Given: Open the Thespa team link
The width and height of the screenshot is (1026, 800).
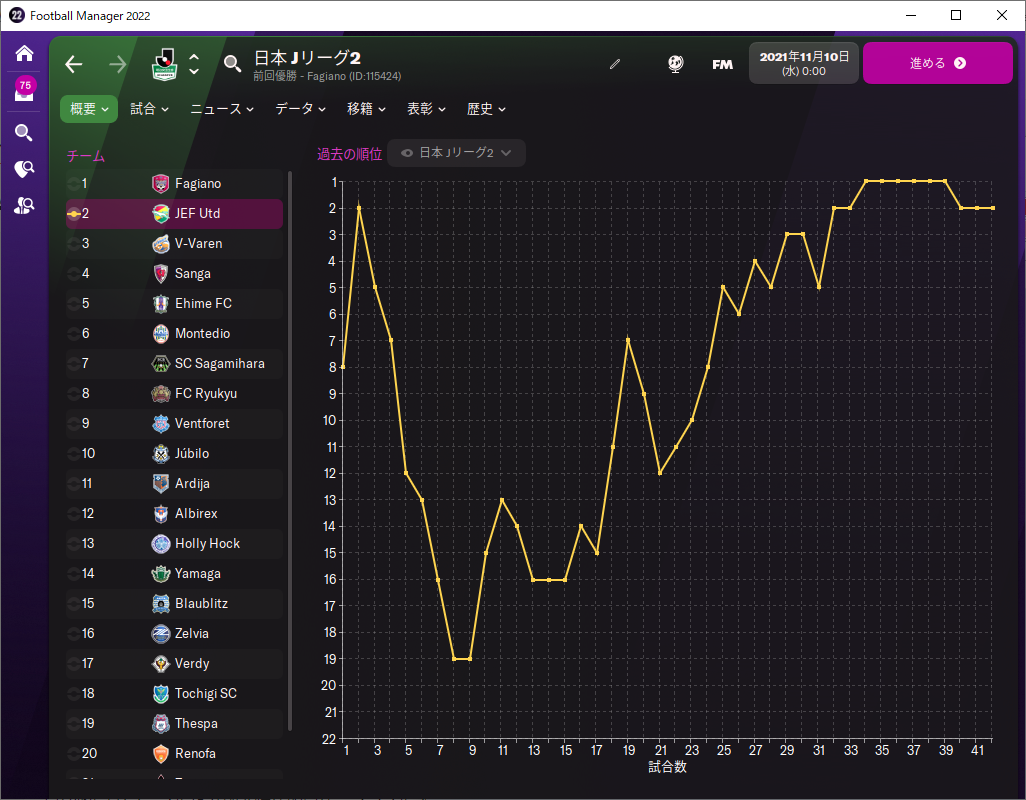Looking at the screenshot, I should tap(196, 724).
